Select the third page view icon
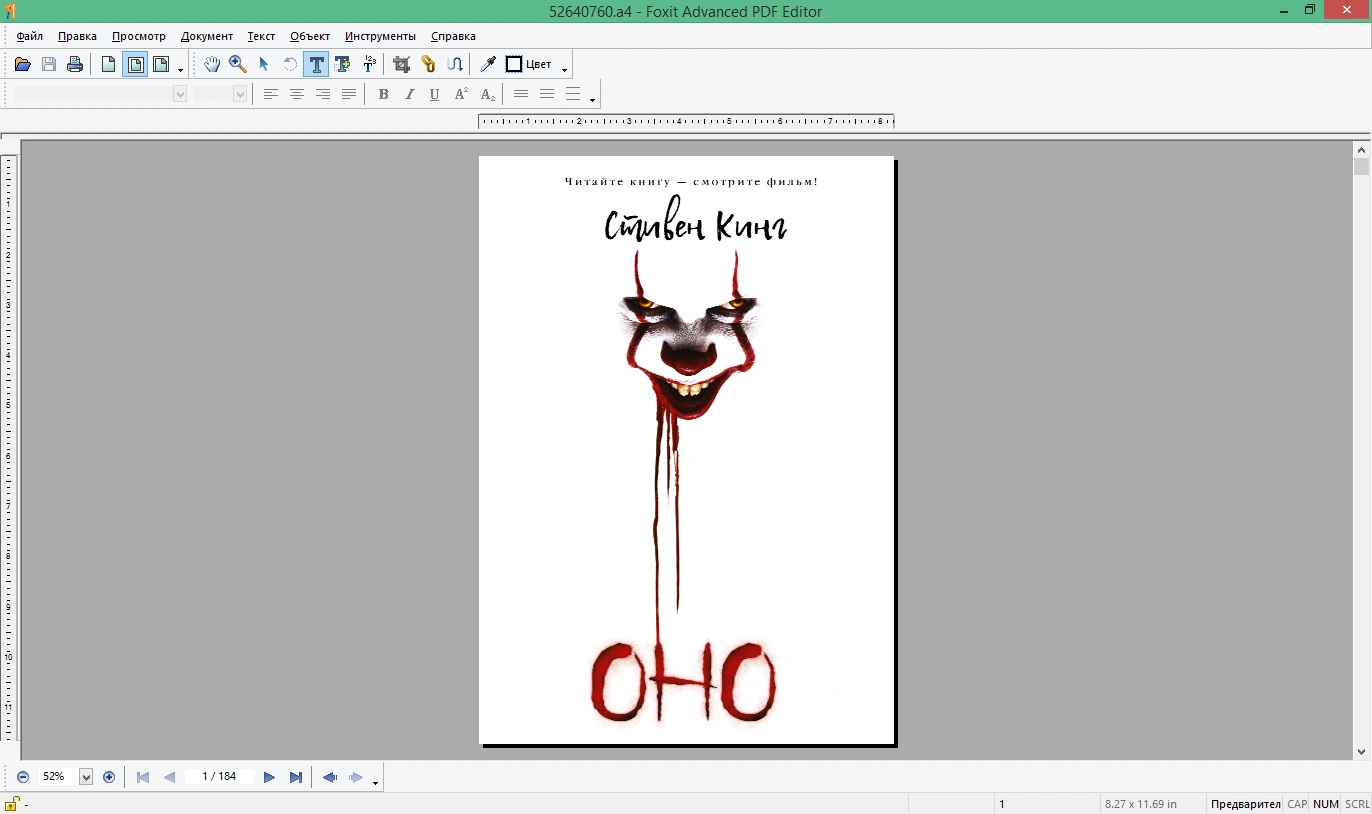 tap(161, 65)
